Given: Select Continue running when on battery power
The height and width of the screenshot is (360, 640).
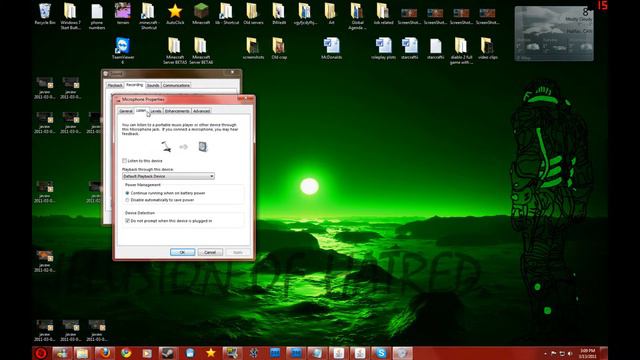Looking at the screenshot, I should click(127, 193).
